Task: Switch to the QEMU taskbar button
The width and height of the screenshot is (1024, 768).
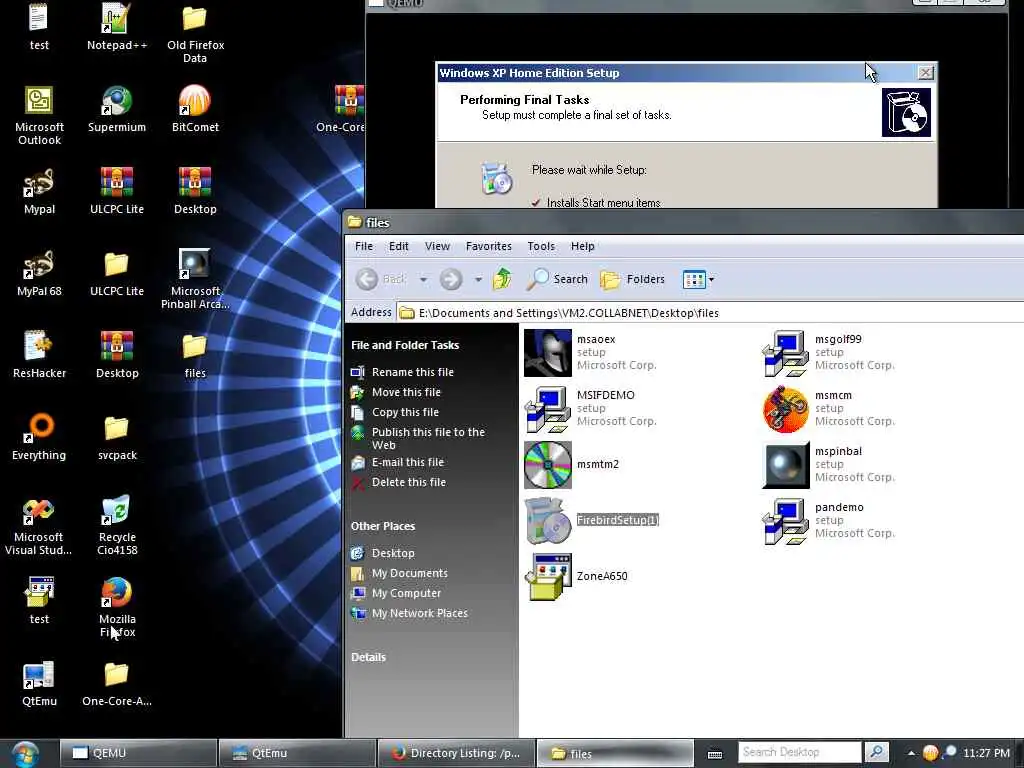Action: [138, 753]
